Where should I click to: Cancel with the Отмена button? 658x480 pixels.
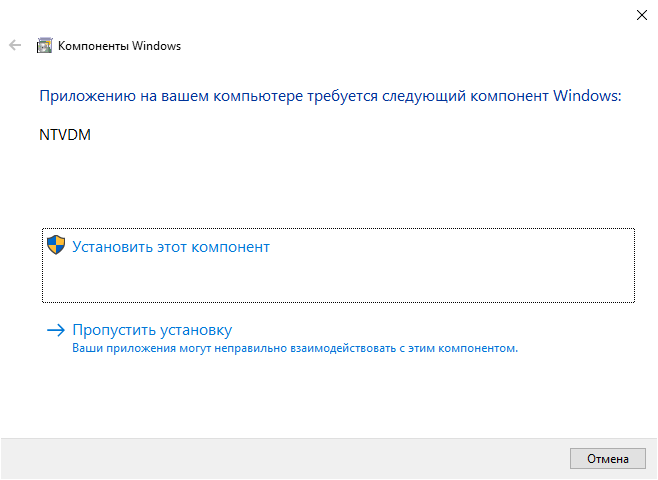[x=608, y=459]
